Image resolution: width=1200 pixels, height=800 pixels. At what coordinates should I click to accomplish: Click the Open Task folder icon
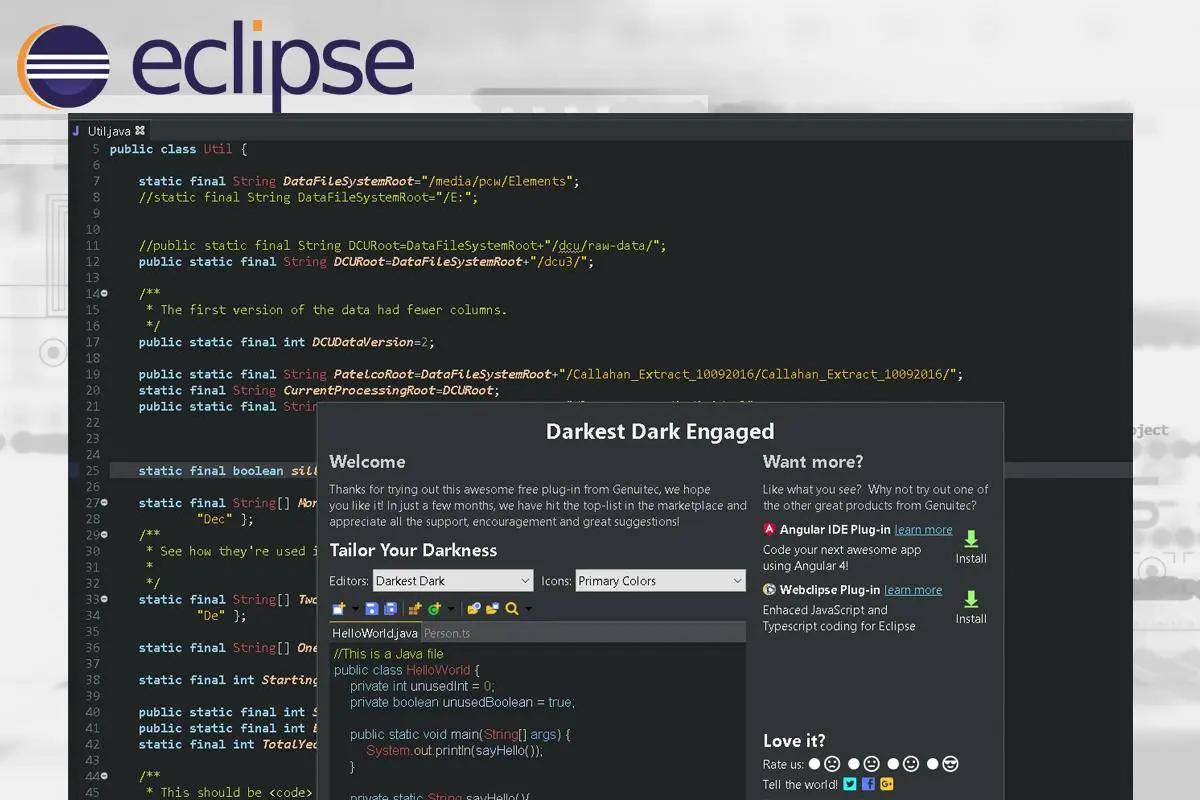(x=492, y=608)
